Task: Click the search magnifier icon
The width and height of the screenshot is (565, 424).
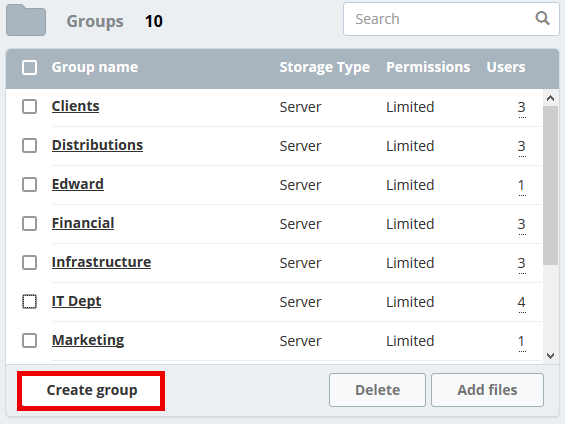Action: [542, 18]
